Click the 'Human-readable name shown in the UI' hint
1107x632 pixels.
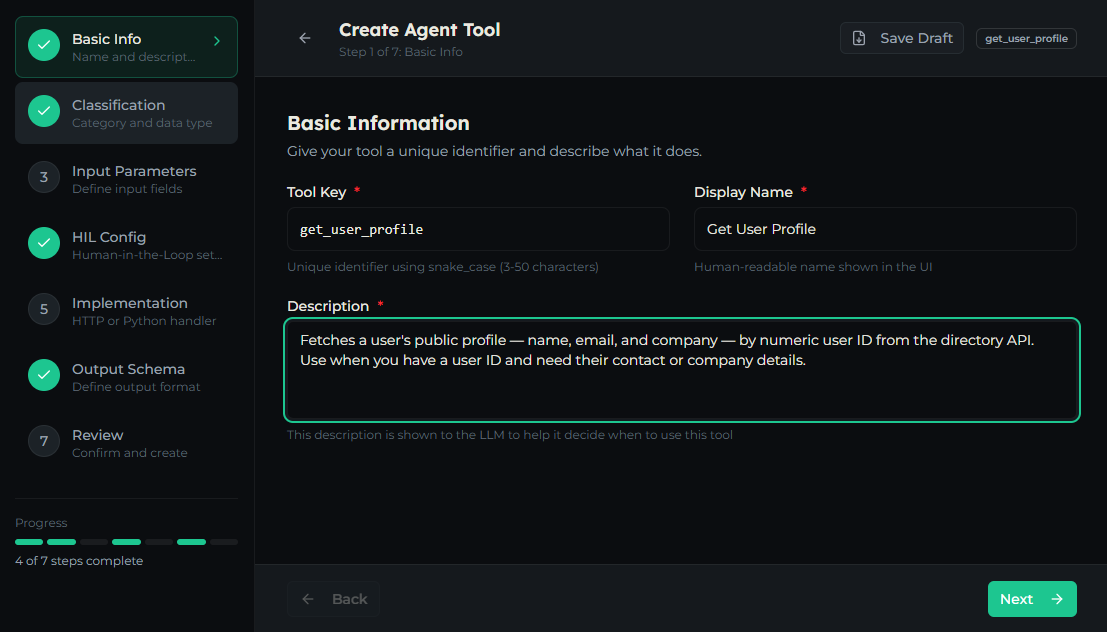click(813, 267)
